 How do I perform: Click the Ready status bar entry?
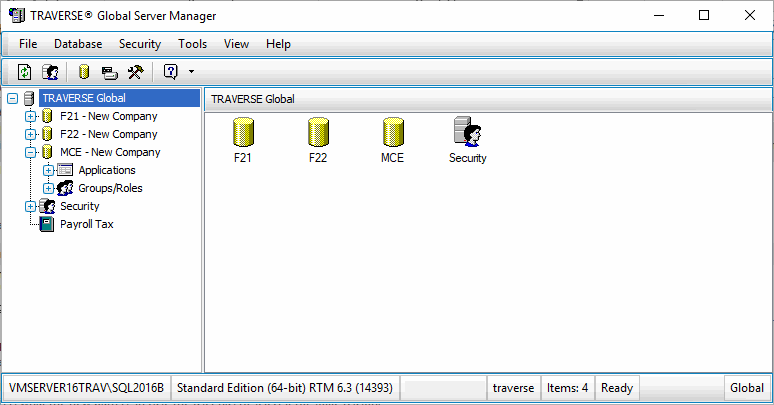click(617, 388)
